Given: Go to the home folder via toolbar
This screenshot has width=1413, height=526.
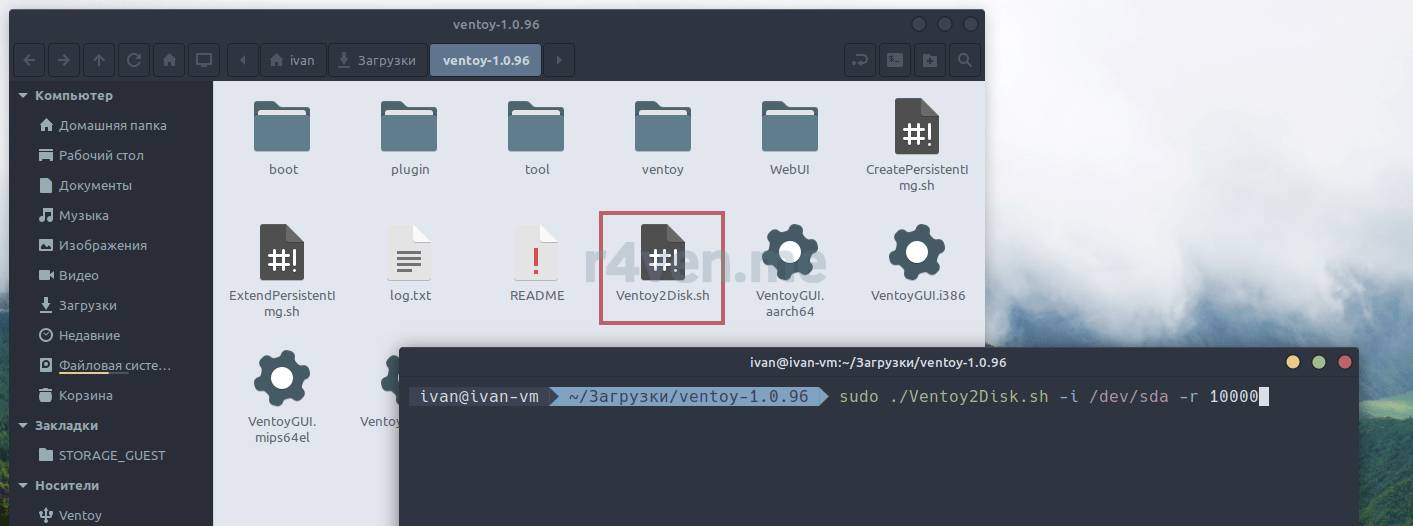Looking at the screenshot, I should click(x=169, y=60).
